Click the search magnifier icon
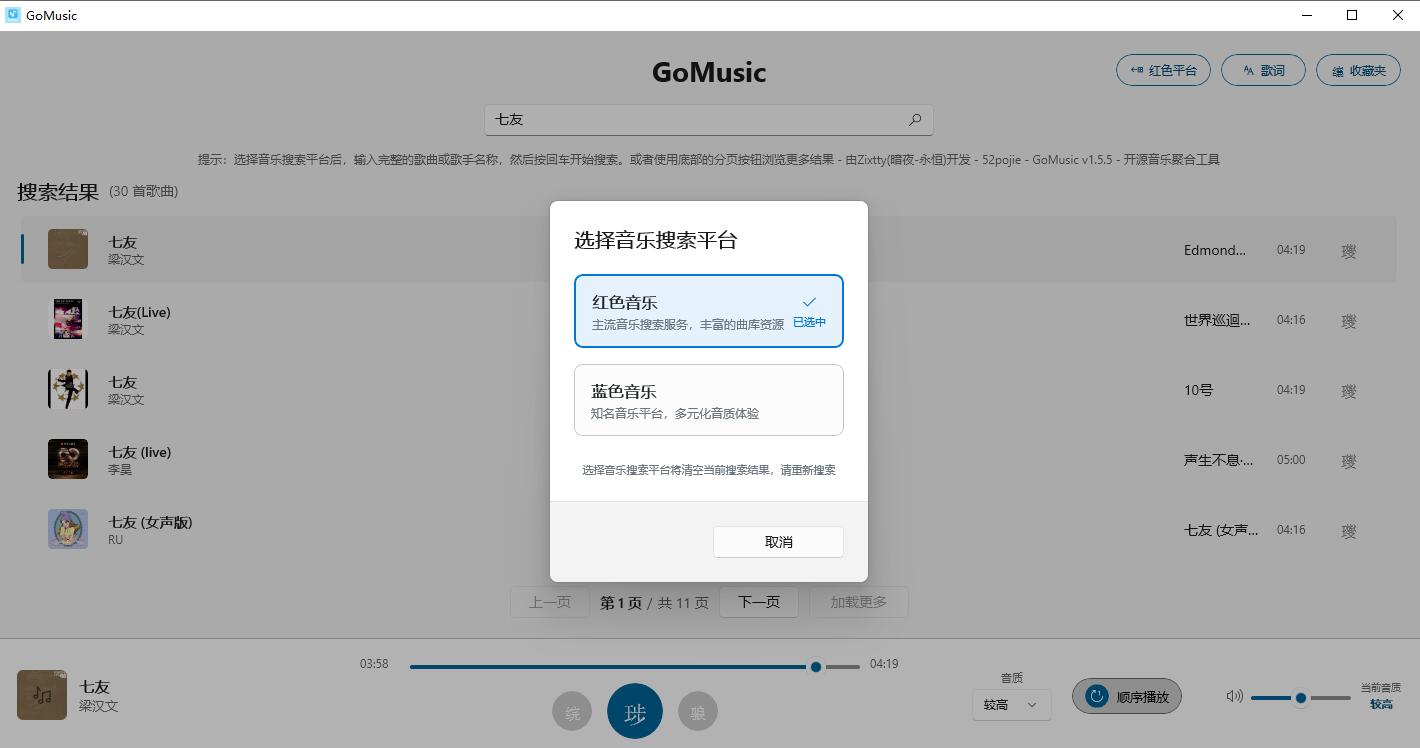The image size is (1420, 748). pyautogui.click(x=914, y=119)
